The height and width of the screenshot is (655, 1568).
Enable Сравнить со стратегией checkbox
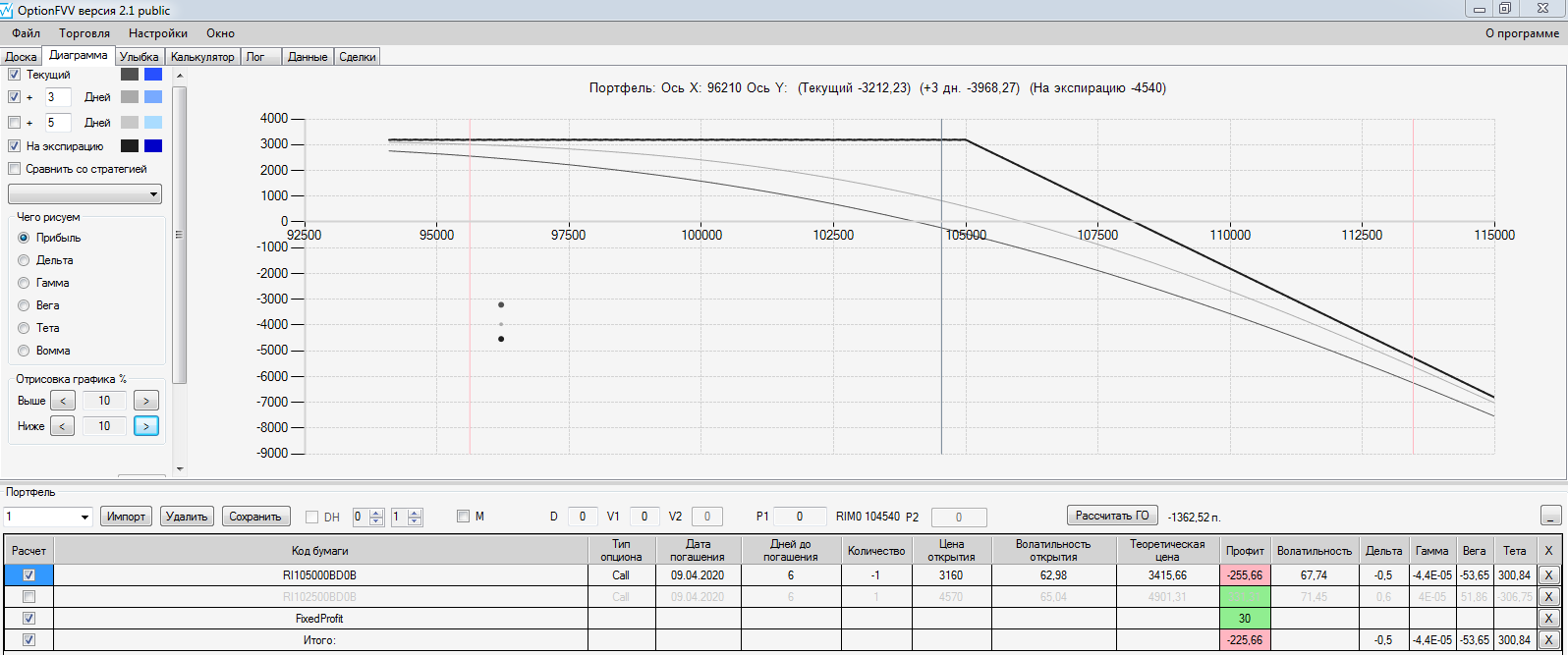pyautogui.click(x=14, y=169)
